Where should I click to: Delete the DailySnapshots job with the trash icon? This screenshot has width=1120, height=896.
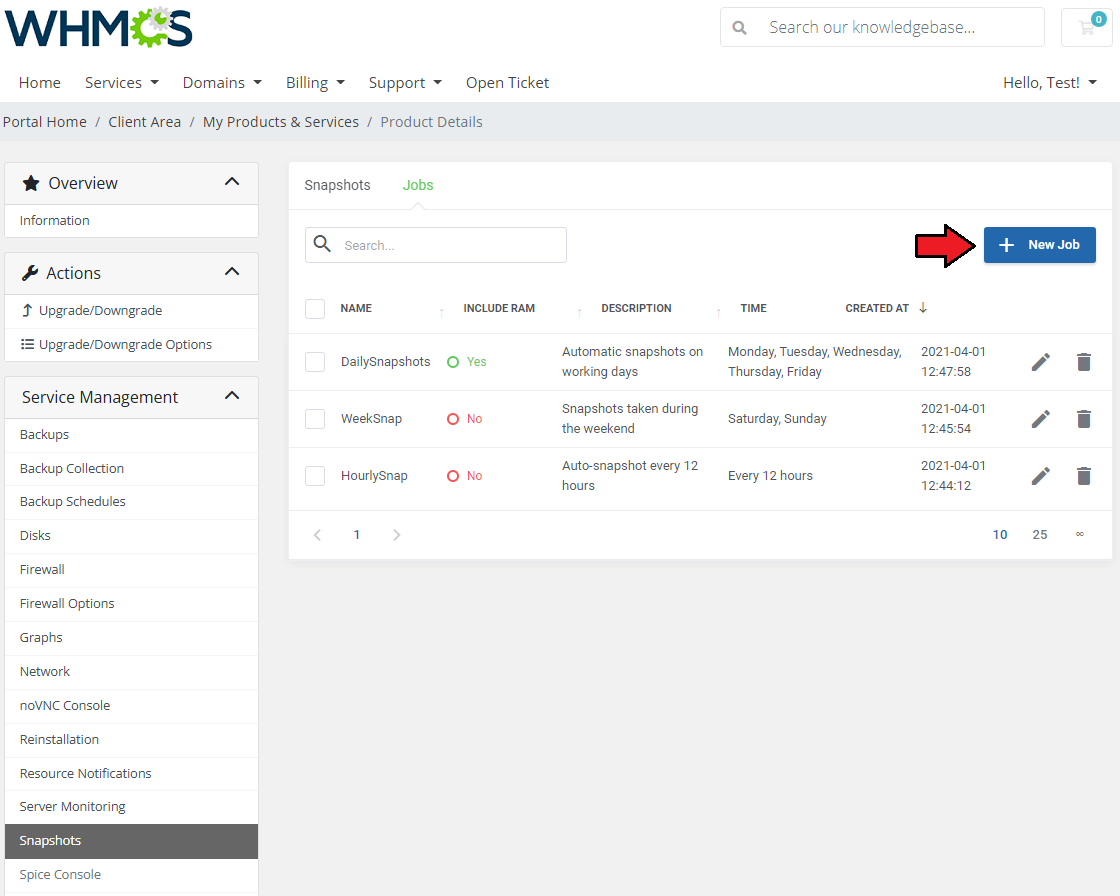(x=1084, y=362)
